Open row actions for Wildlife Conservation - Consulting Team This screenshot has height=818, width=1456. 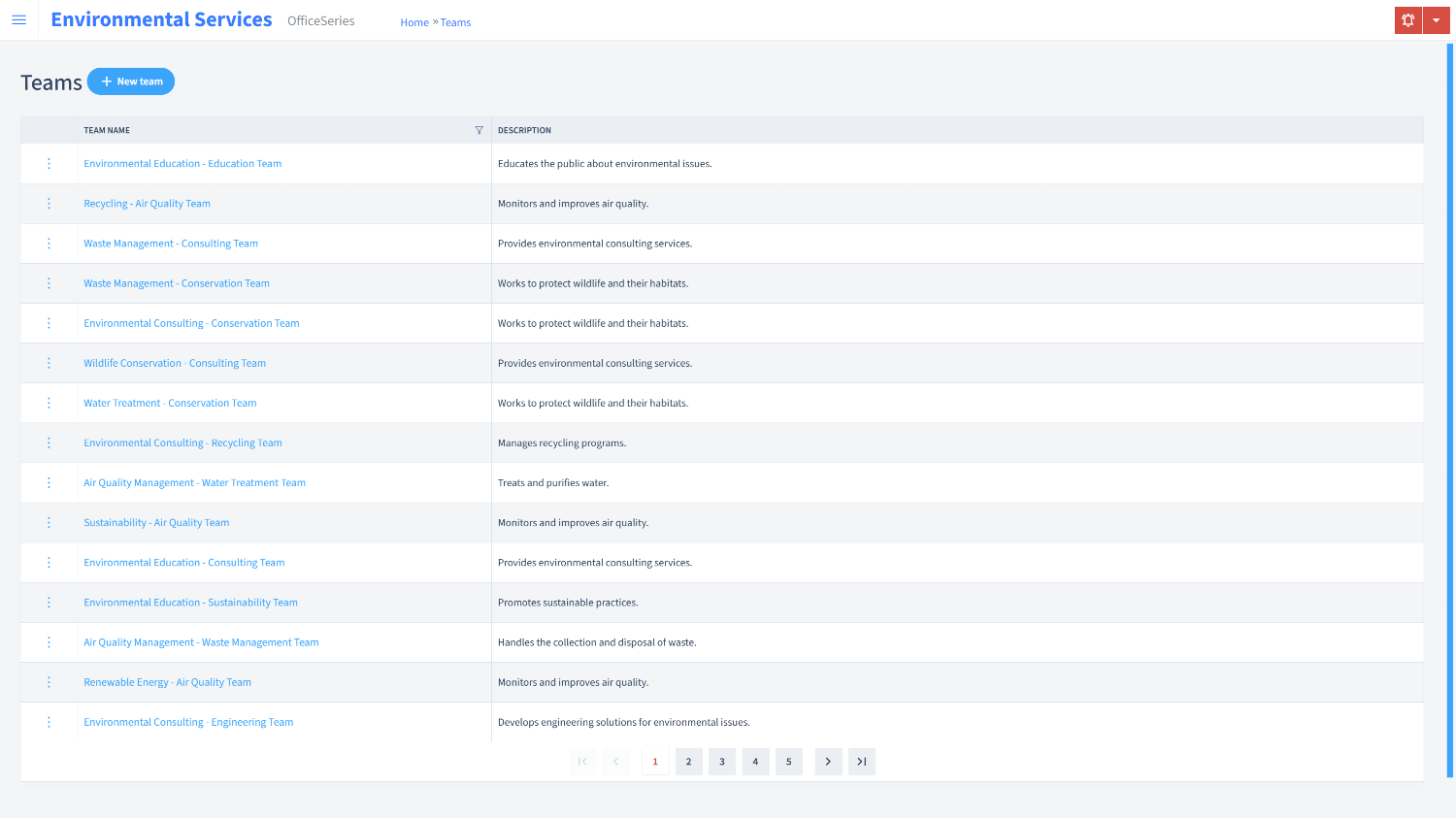click(x=49, y=363)
